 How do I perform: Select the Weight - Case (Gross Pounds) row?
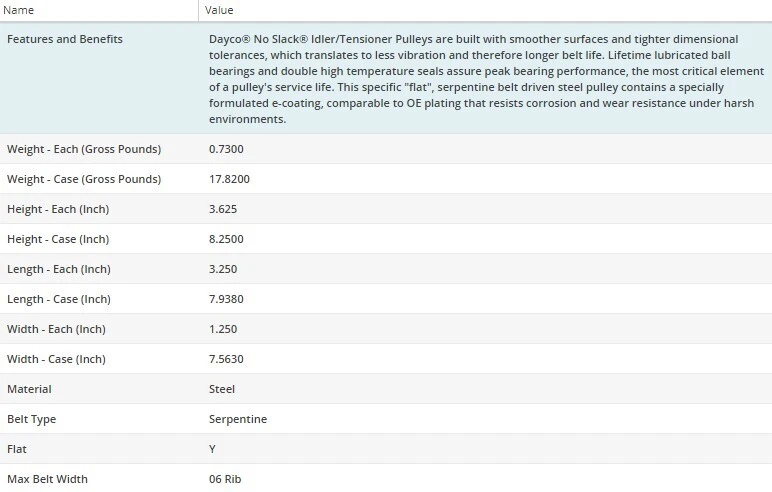(x=84, y=179)
